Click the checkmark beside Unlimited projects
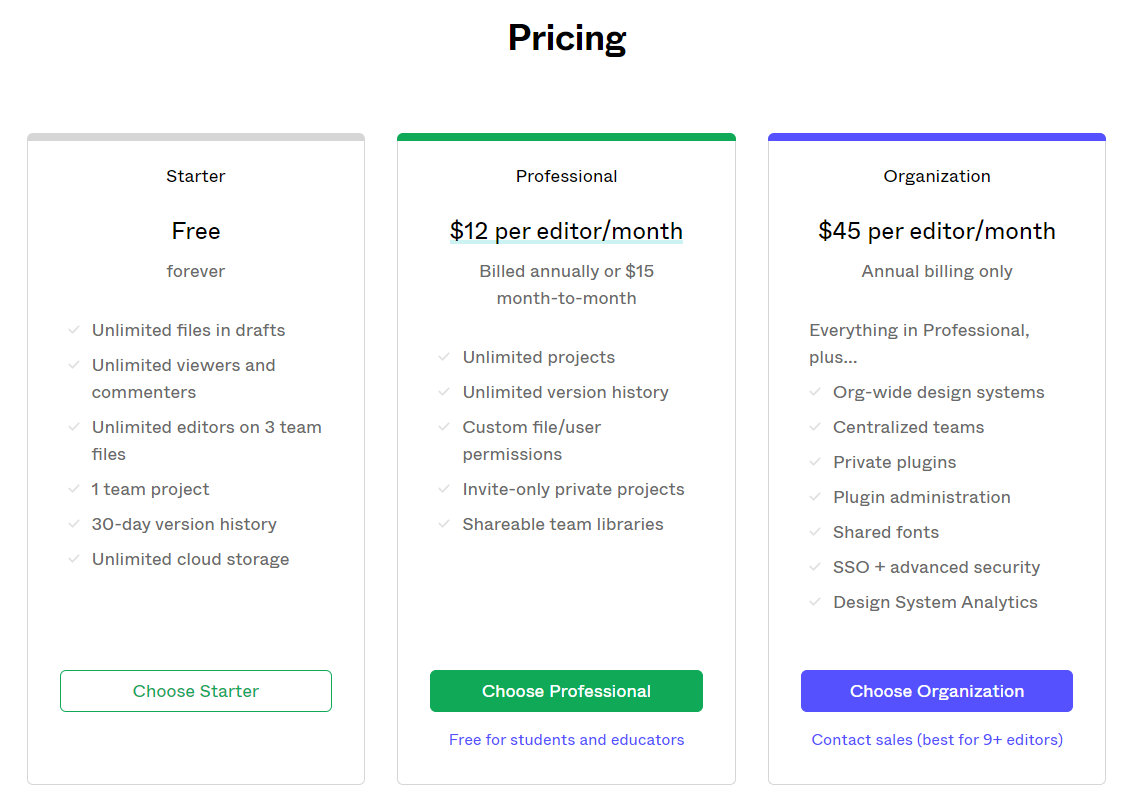1139x800 pixels. [x=445, y=357]
